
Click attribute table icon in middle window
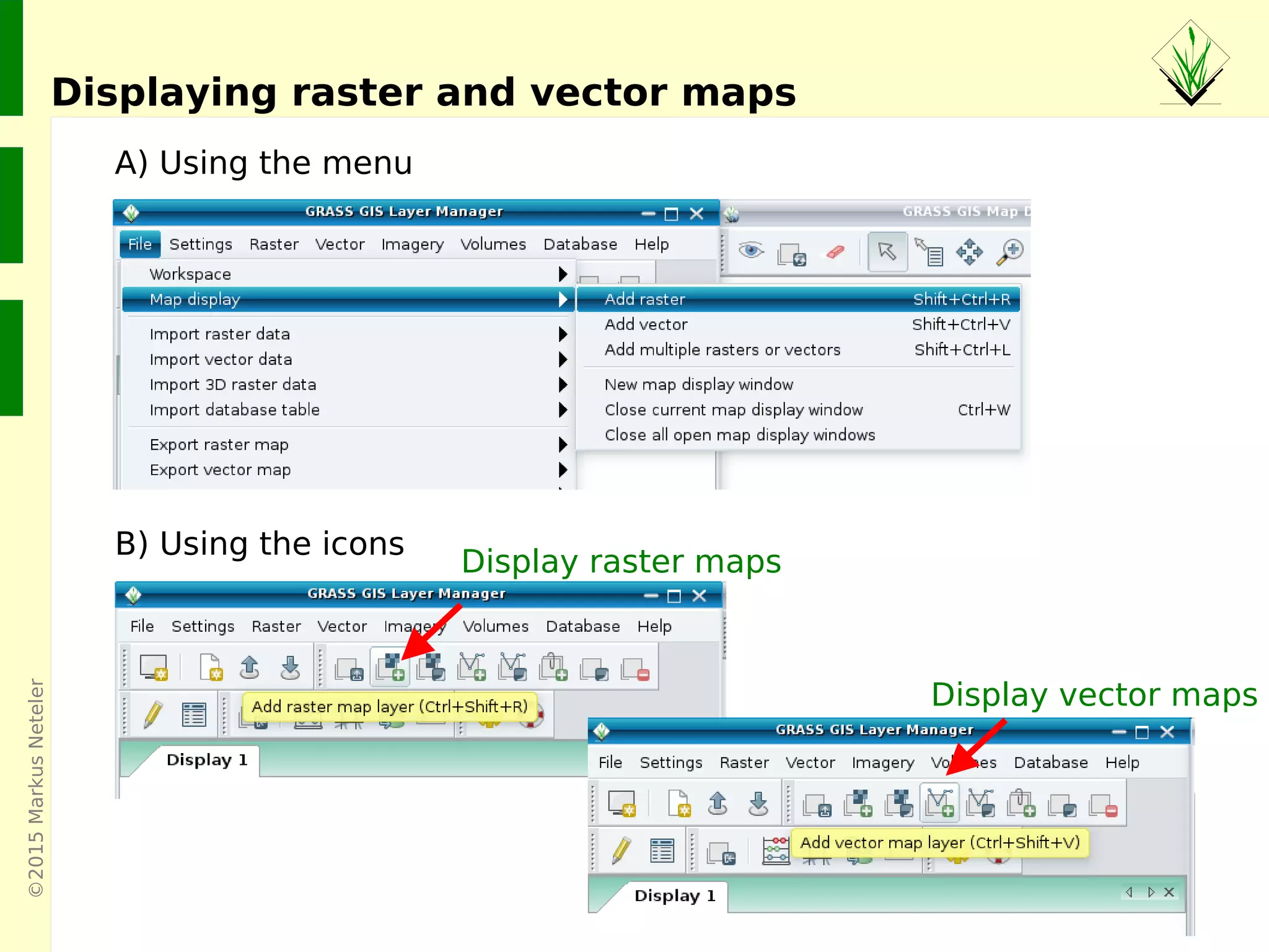pyautogui.click(x=194, y=714)
